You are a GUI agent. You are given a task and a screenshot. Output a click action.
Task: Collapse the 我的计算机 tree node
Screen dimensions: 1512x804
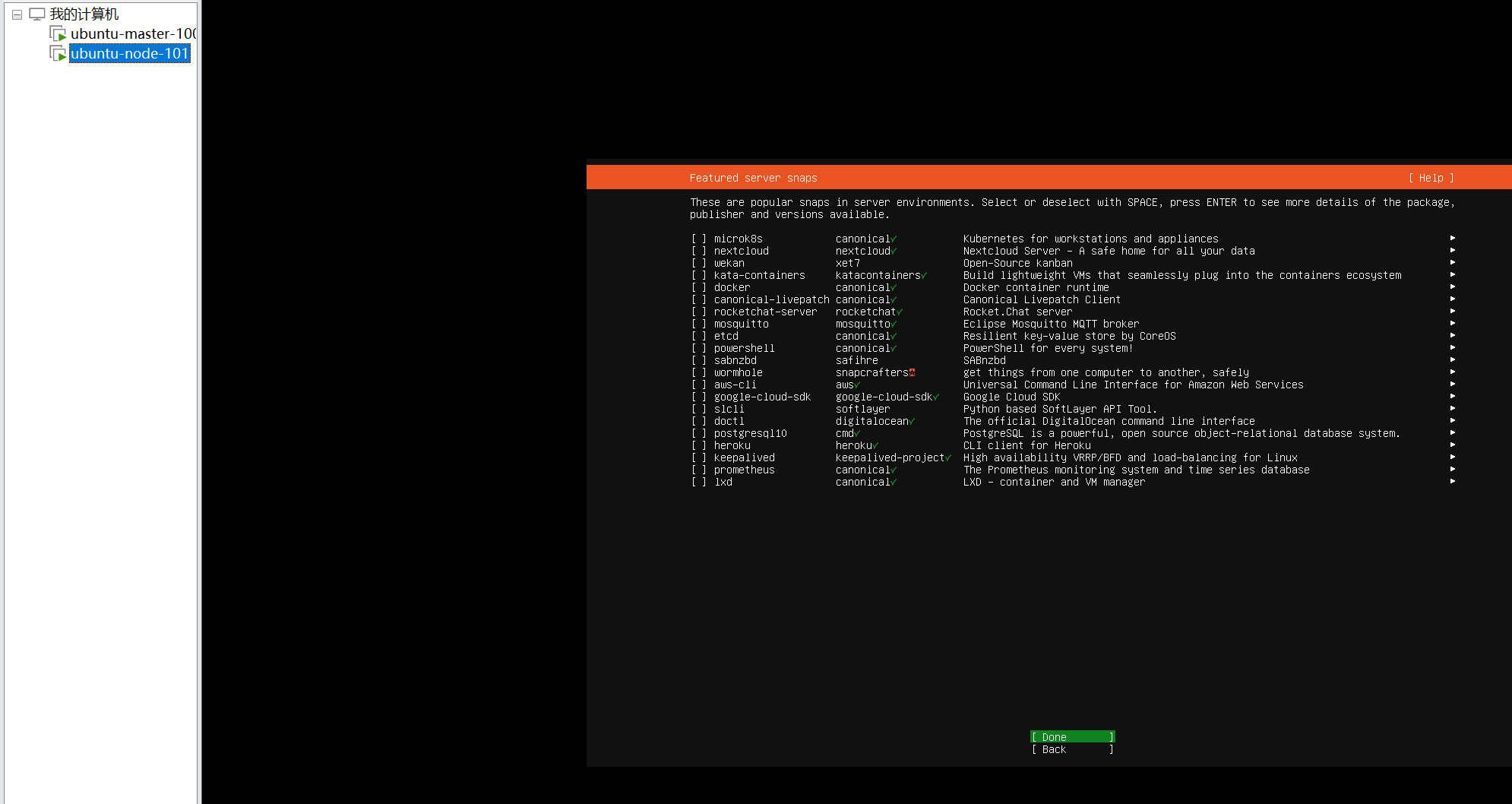pos(17,14)
